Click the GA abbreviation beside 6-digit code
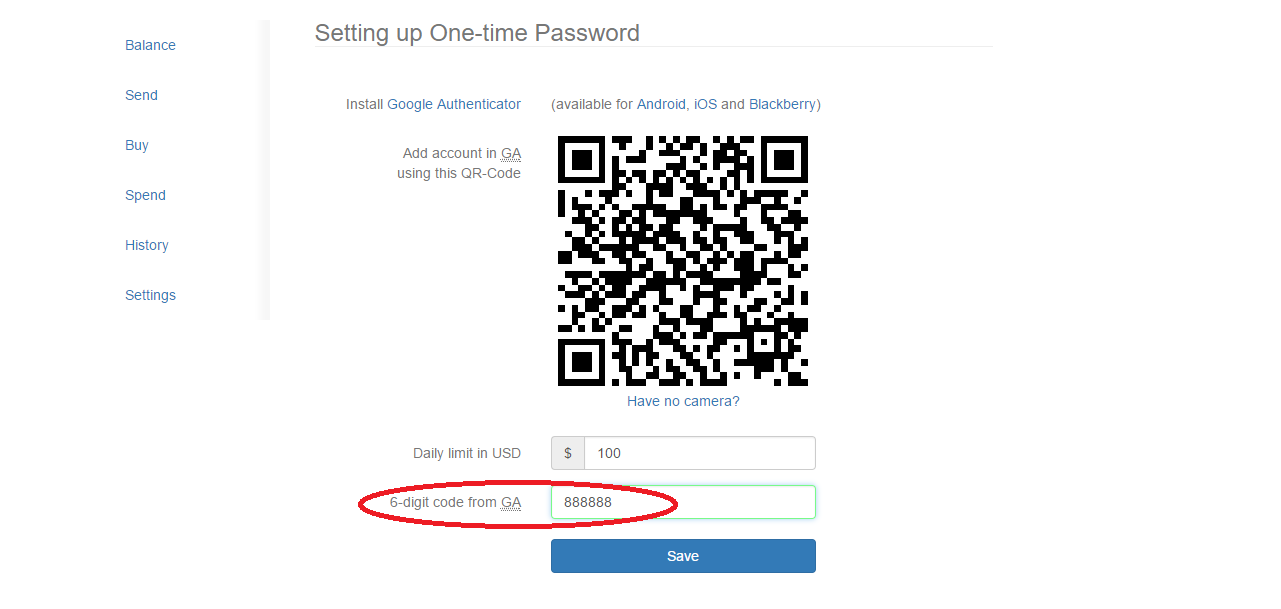 (511, 502)
